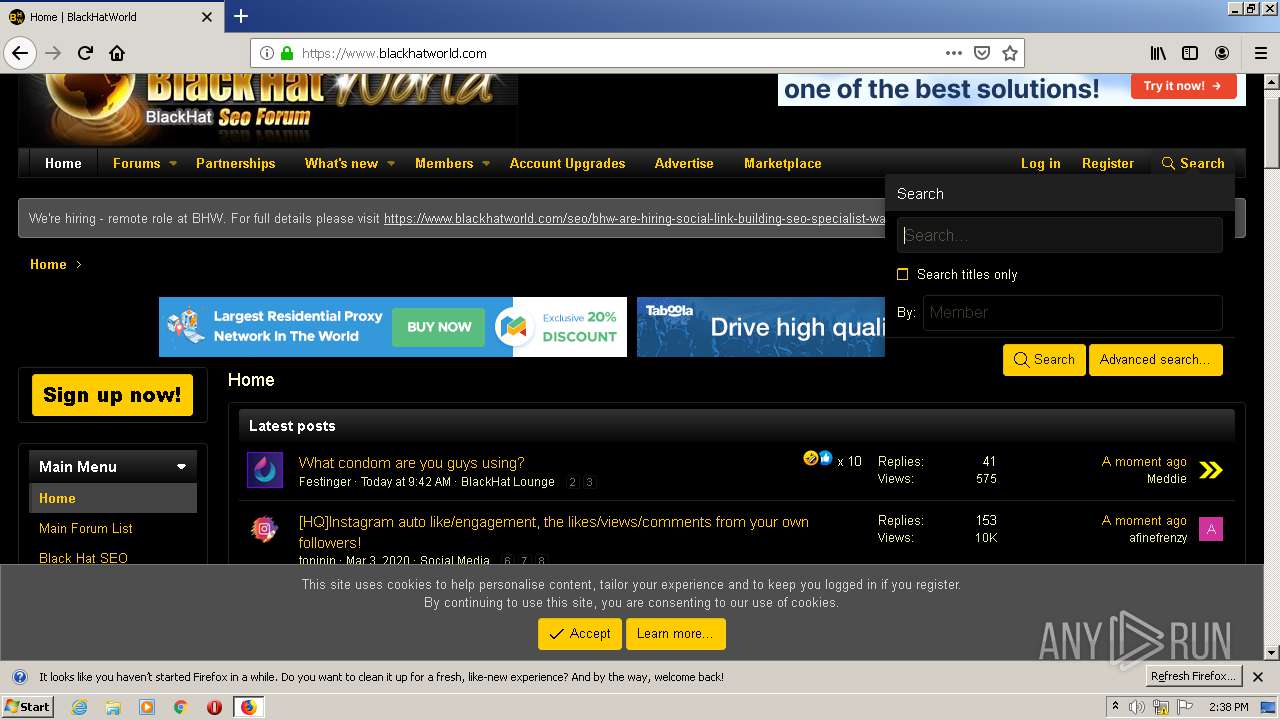Click the browser forward arrow

coord(53,53)
